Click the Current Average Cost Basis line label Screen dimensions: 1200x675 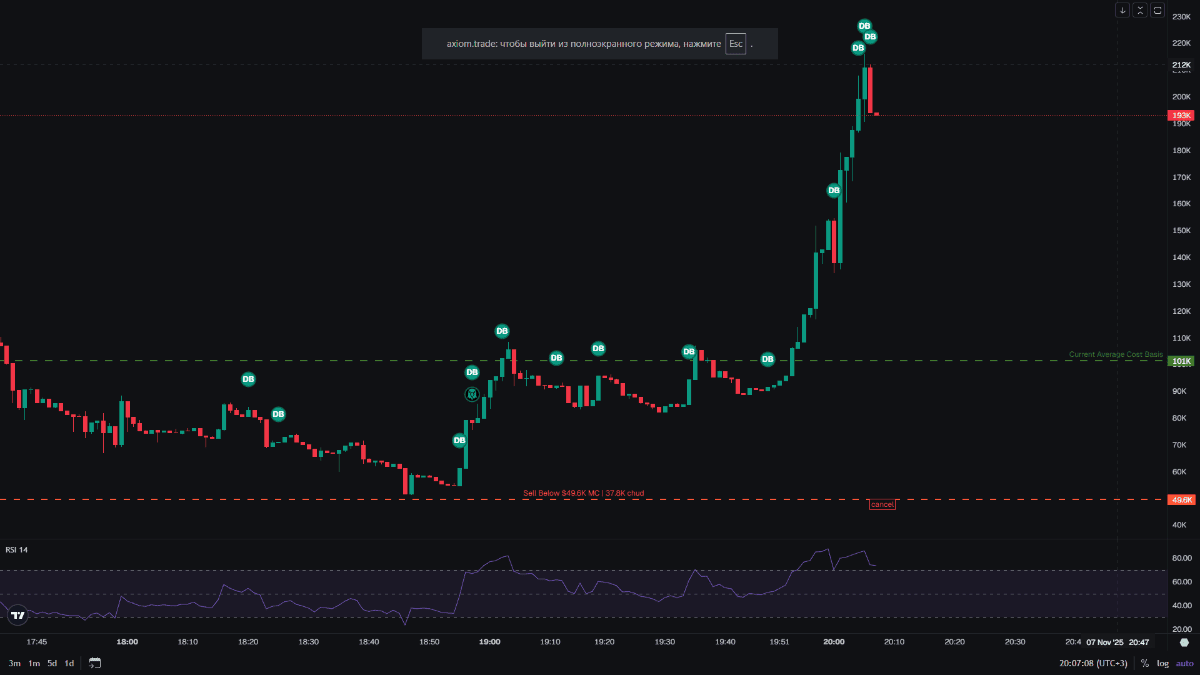coord(1115,354)
